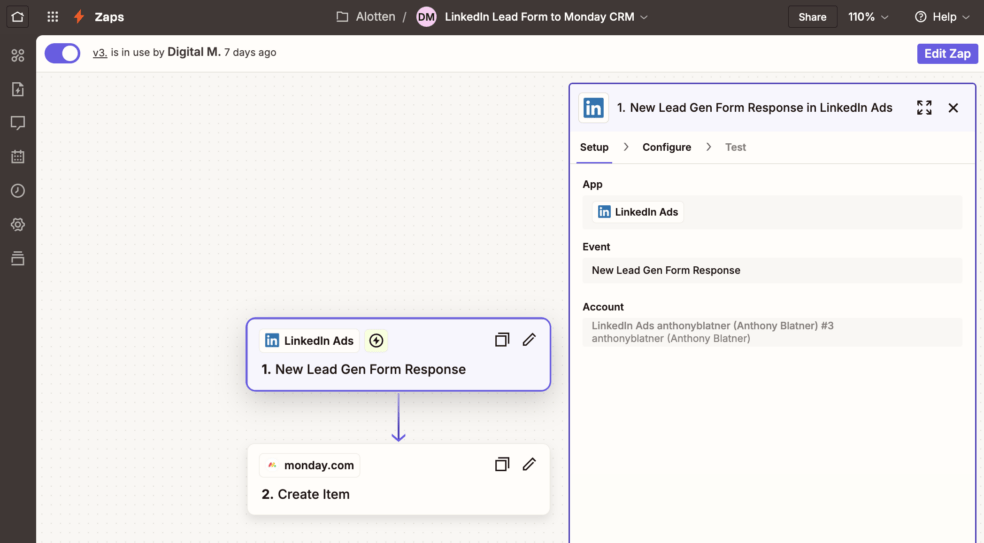Image resolution: width=984 pixels, height=543 pixels.
Task: Click the Share button
Action: tap(812, 17)
